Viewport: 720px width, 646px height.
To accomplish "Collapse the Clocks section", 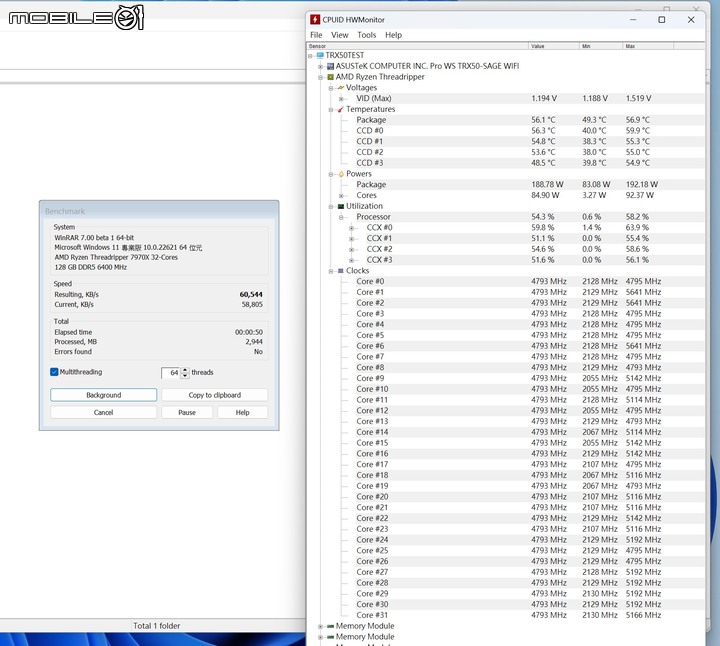I will point(331,271).
